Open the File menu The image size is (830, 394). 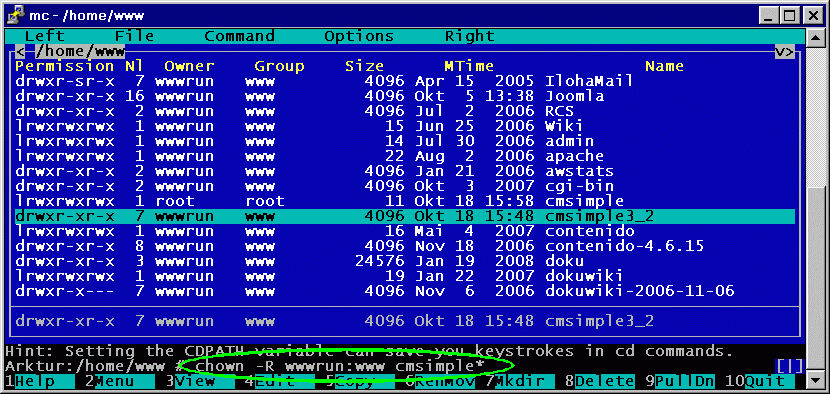pos(134,36)
